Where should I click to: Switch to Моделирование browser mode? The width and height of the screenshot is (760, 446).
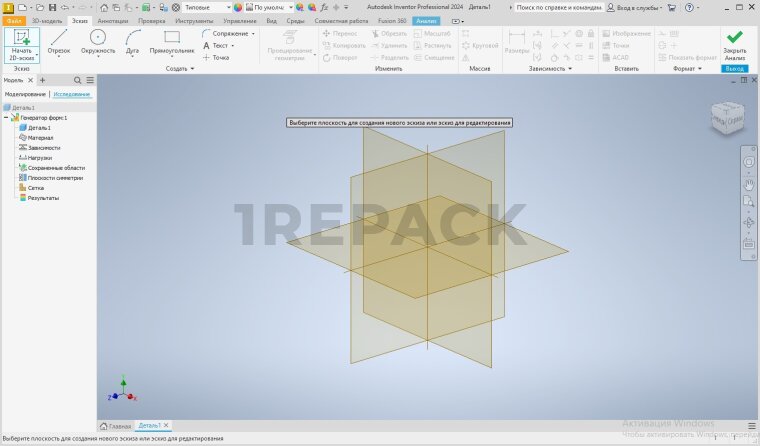click(x=24, y=94)
